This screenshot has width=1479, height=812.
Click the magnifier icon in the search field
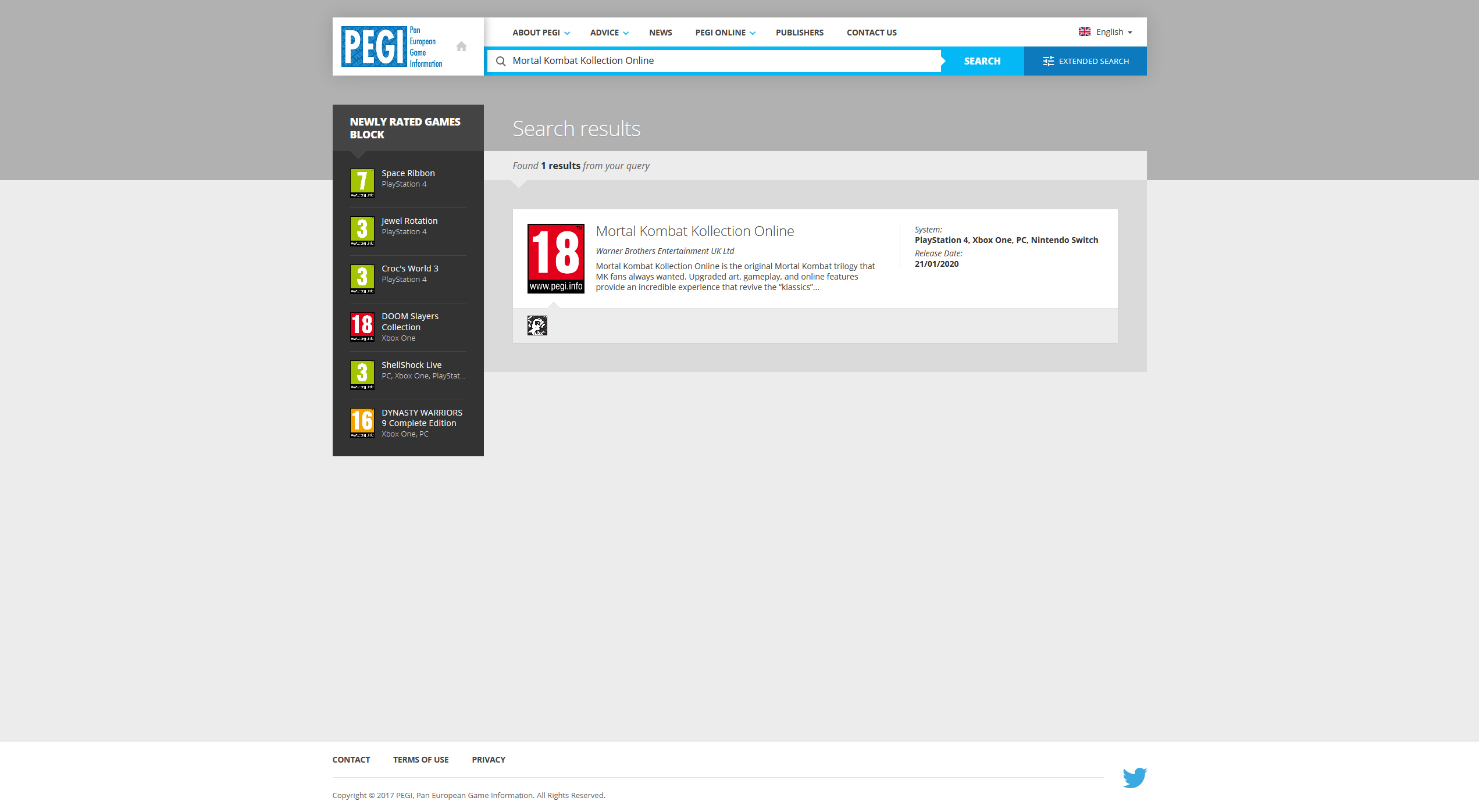click(500, 61)
